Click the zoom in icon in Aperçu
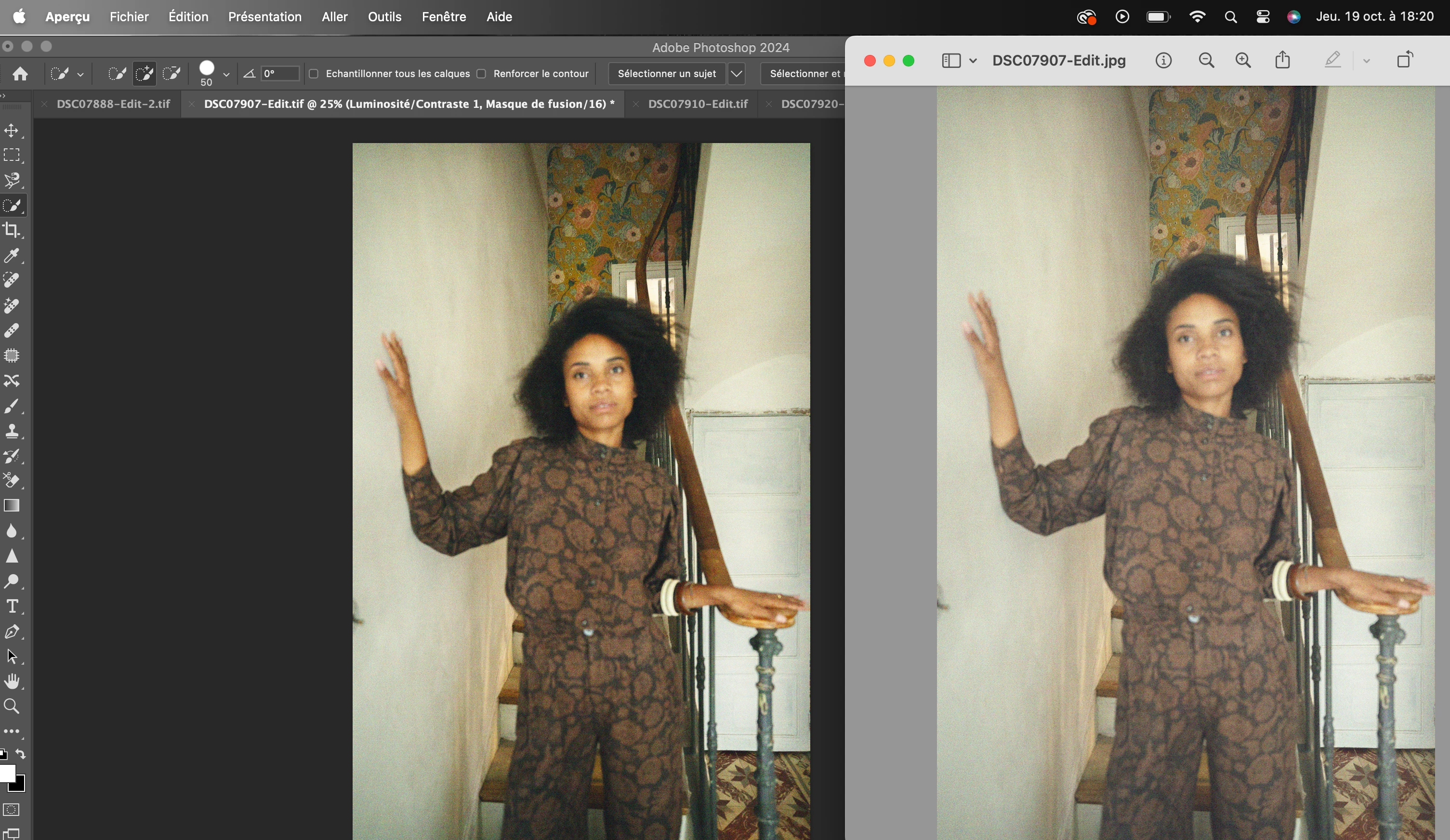 tap(1243, 60)
